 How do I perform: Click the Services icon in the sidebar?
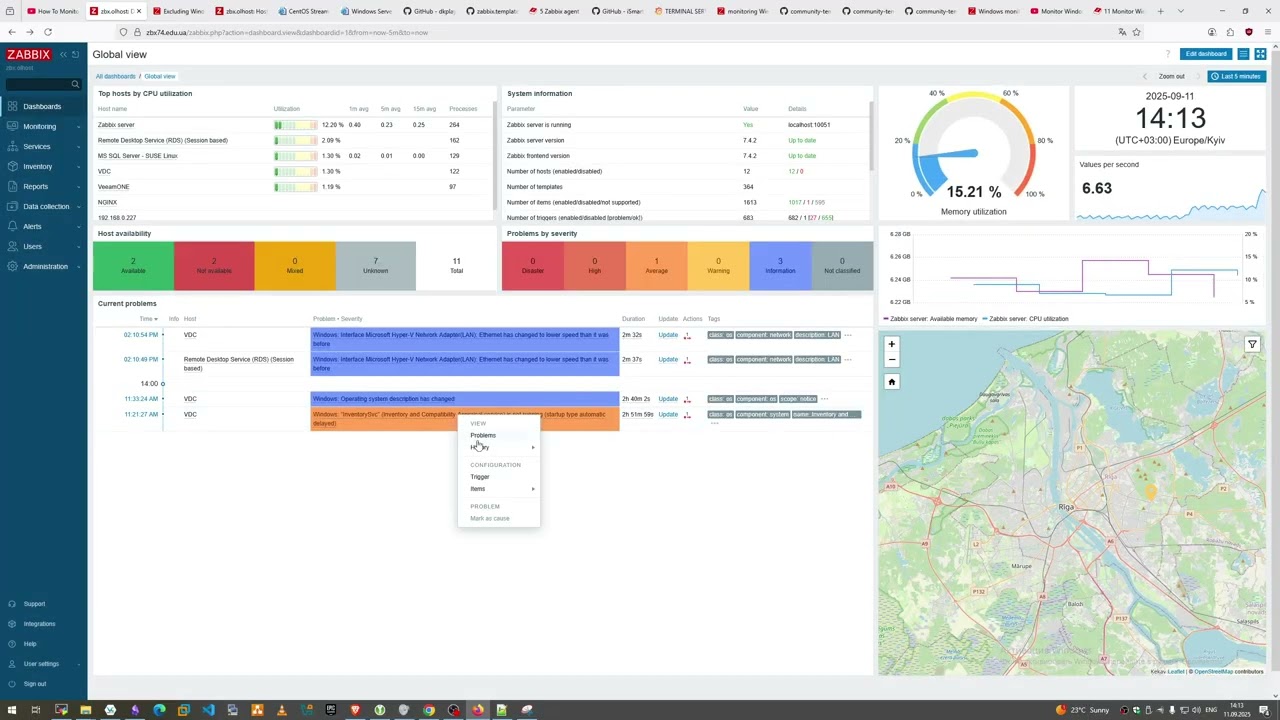(x=13, y=146)
